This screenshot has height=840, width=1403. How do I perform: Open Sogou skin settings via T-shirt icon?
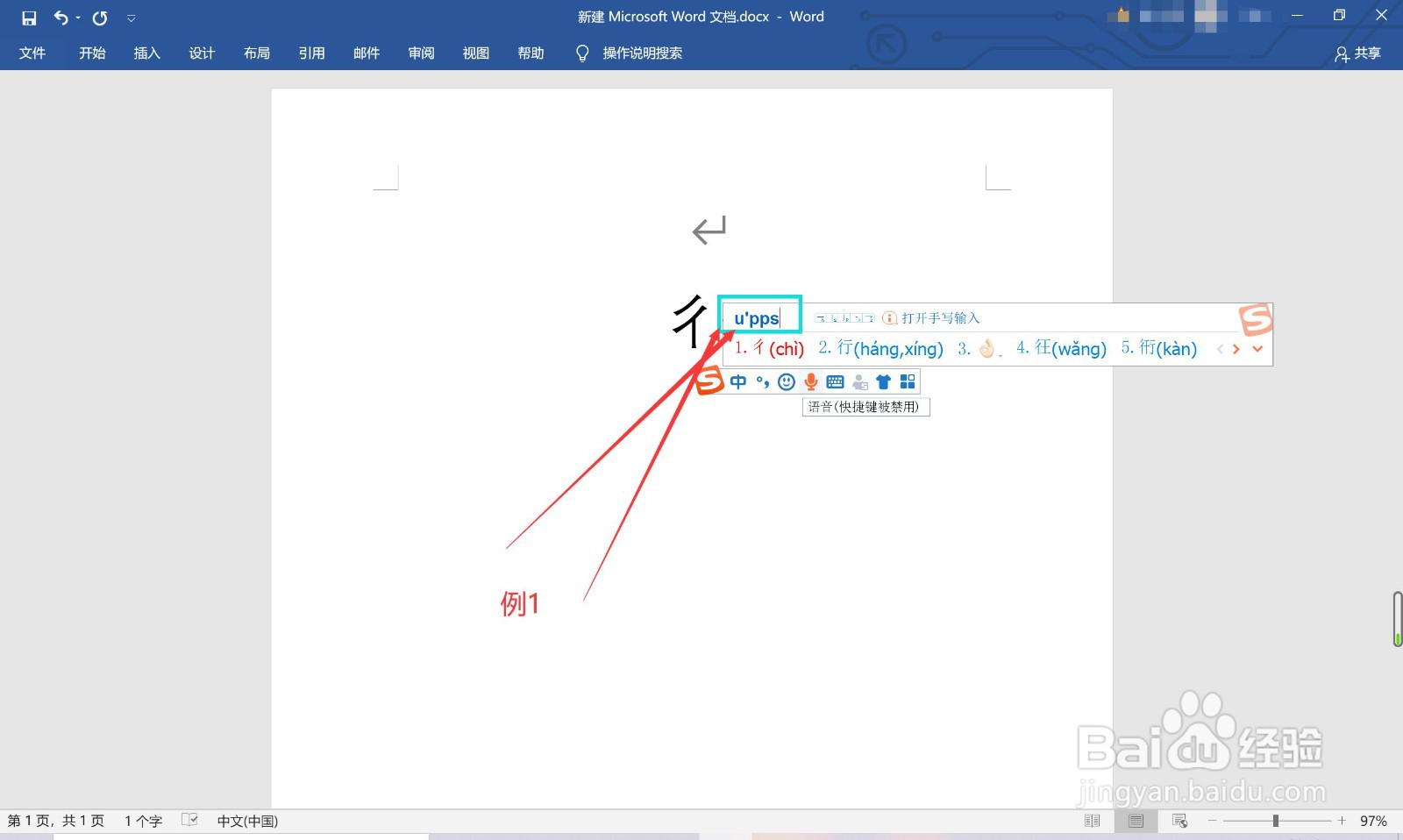tap(884, 381)
